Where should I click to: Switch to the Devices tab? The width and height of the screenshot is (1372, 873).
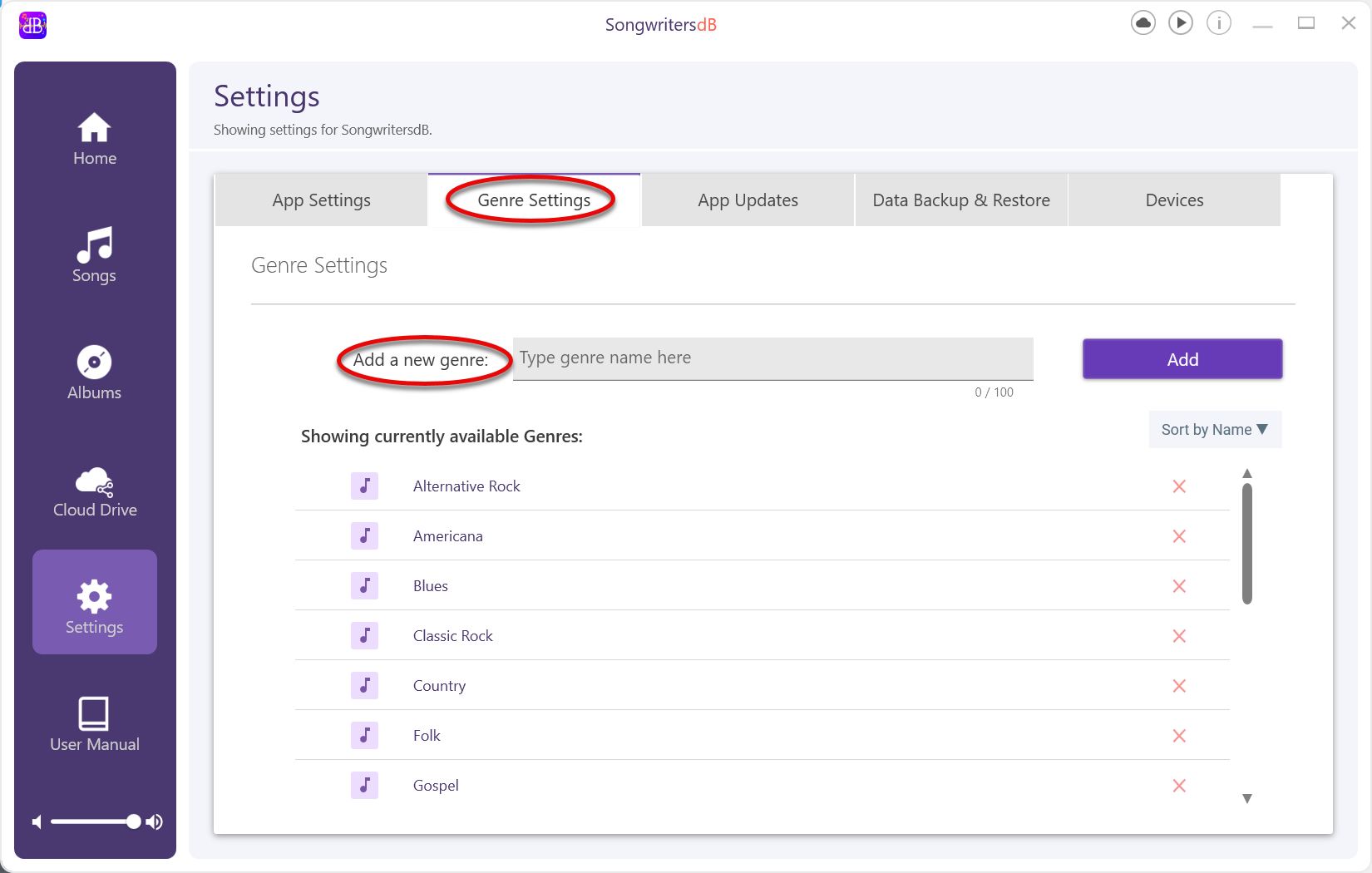(1174, 200)
